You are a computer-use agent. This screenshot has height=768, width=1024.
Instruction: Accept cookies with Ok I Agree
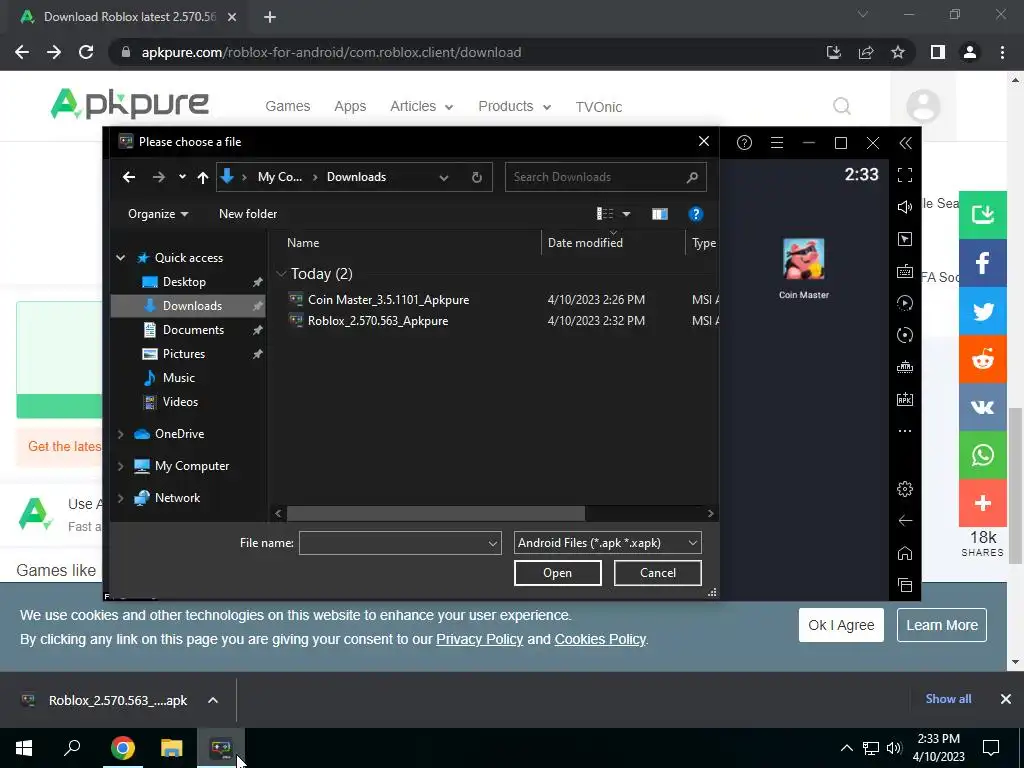(841, 625)
